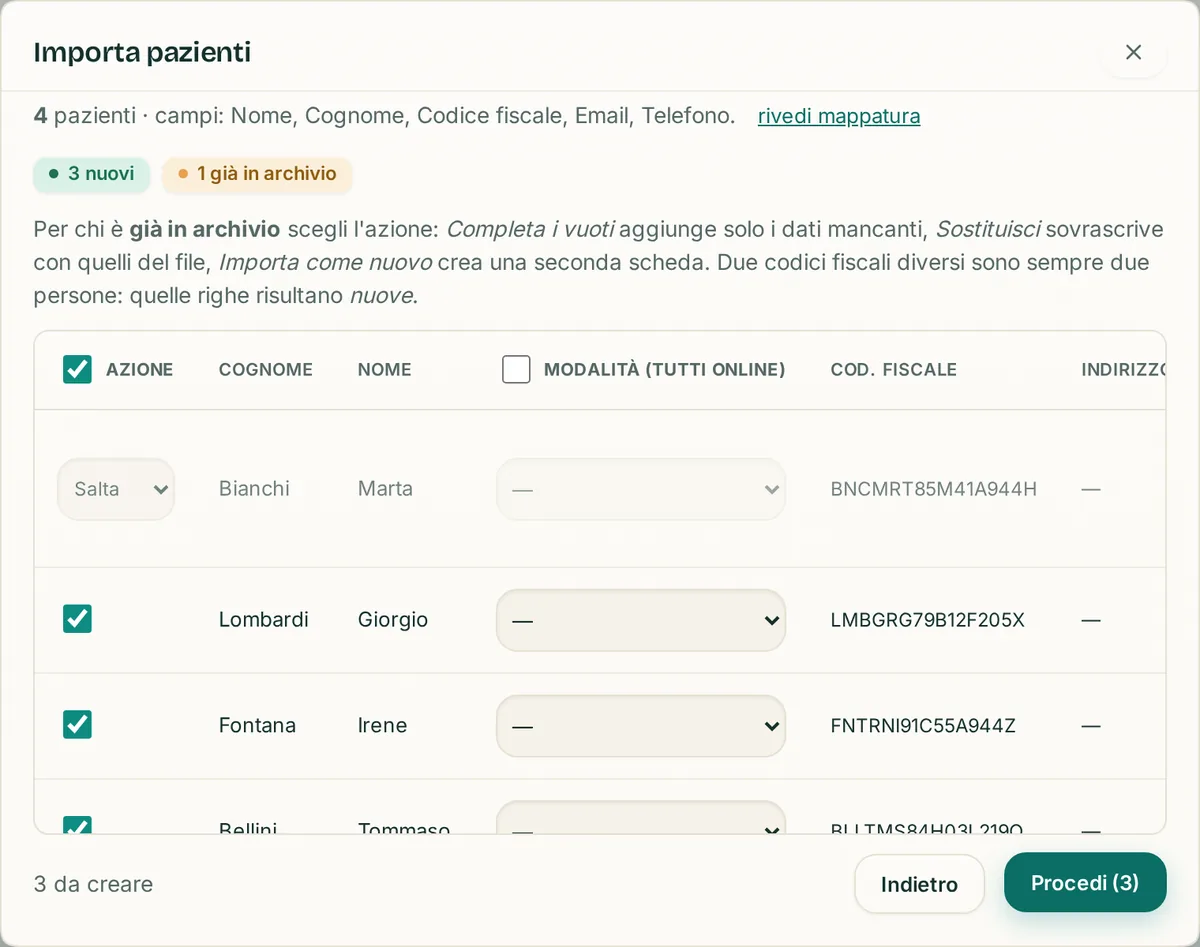1200x947 pixels.
Task: Select the Lombardi surname cell
Action: coord(264,620)
